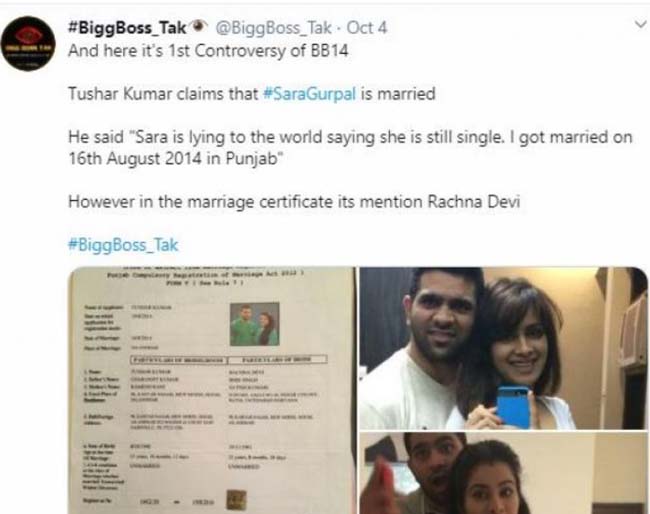The height and width of the screenshot is (514, 650).
Task: Open the Oct 4 timestamp link
Action: click(367, 28)
